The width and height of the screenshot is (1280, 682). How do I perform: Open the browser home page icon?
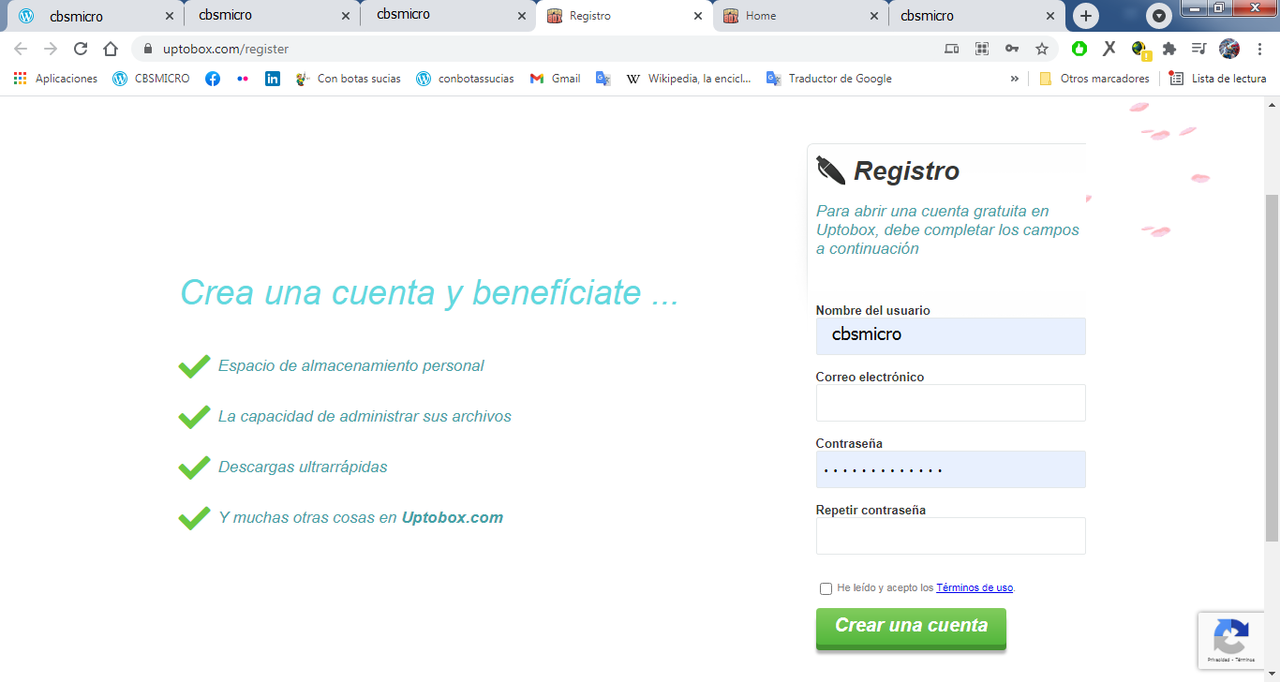tap(111, 48)
